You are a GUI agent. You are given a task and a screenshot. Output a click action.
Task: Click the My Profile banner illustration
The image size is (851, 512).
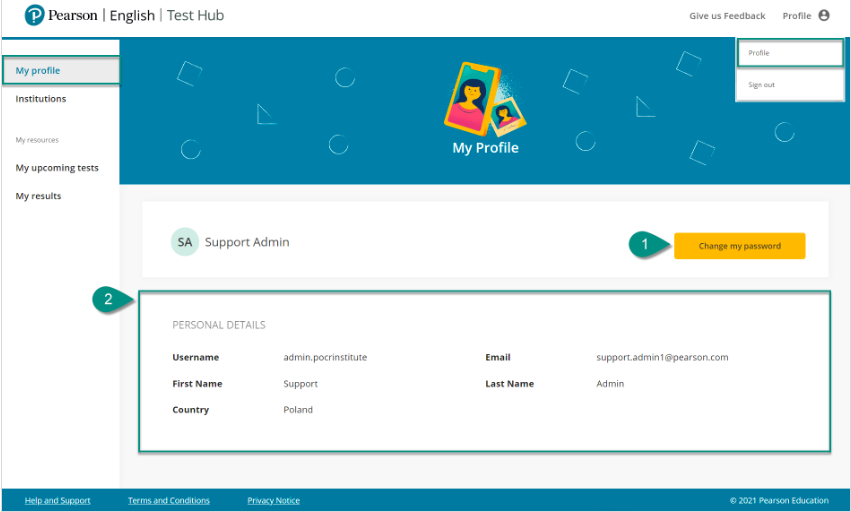coord(485,98)
